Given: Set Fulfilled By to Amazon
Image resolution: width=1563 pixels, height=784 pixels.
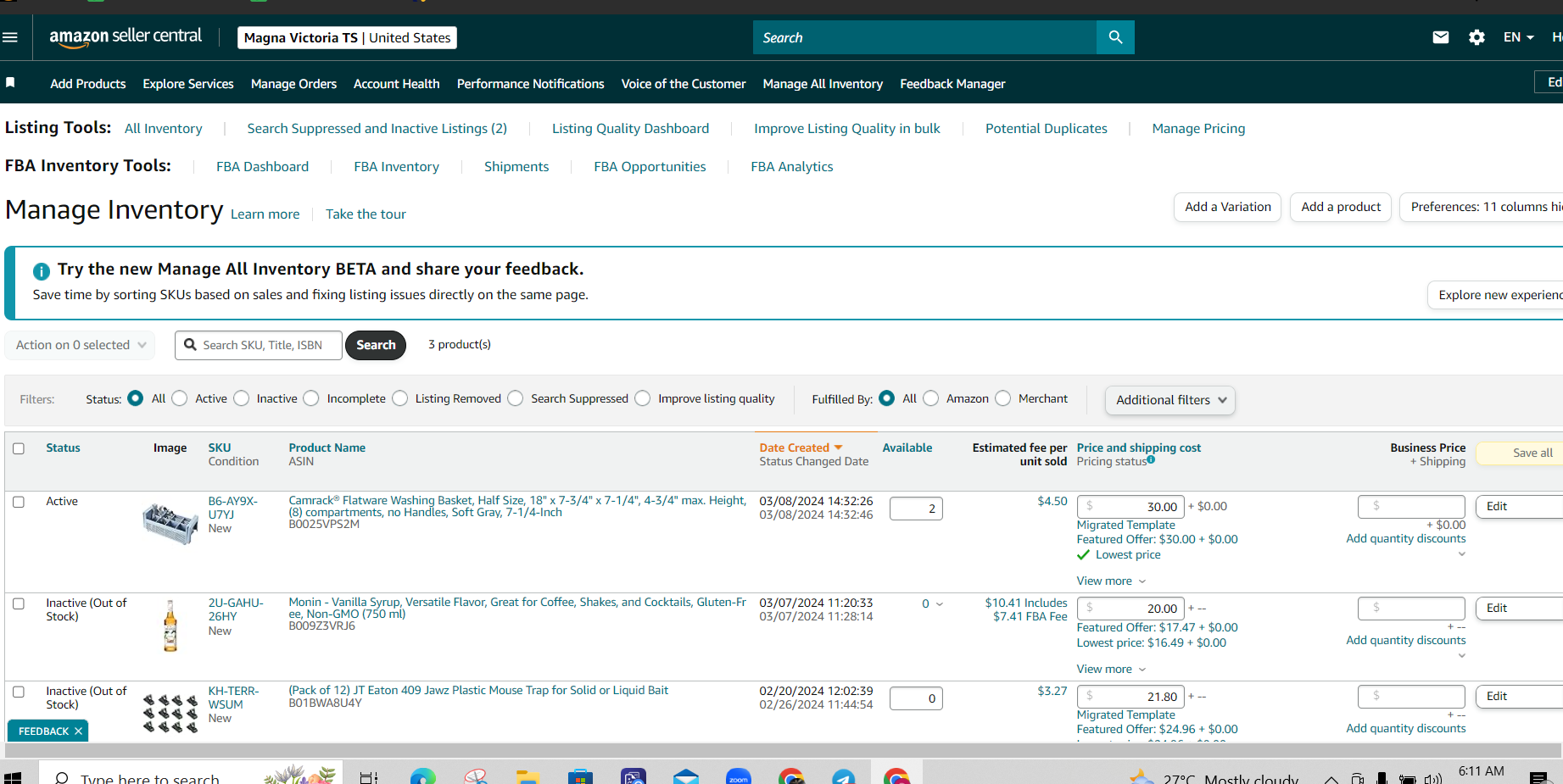Looking at the screenshot, I should pos(931,398).
